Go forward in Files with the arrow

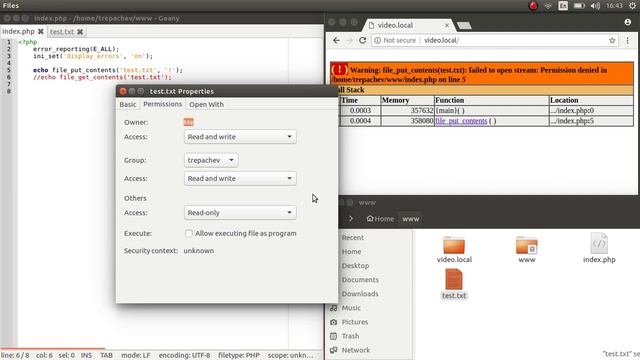(x=351, y=219)
